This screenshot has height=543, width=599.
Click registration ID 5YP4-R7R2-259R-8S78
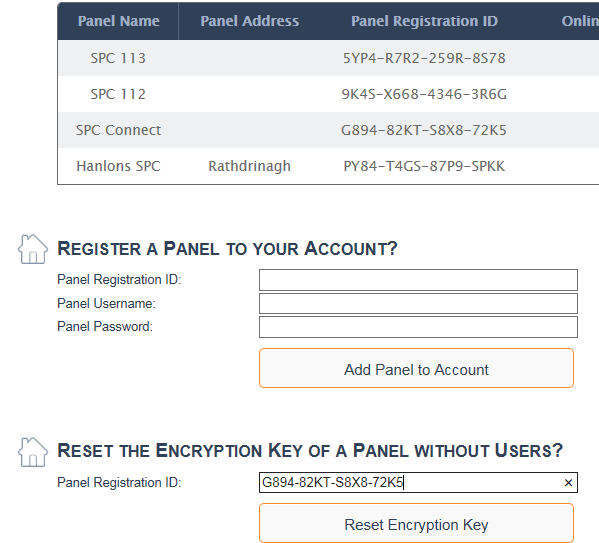pos(424,58)
